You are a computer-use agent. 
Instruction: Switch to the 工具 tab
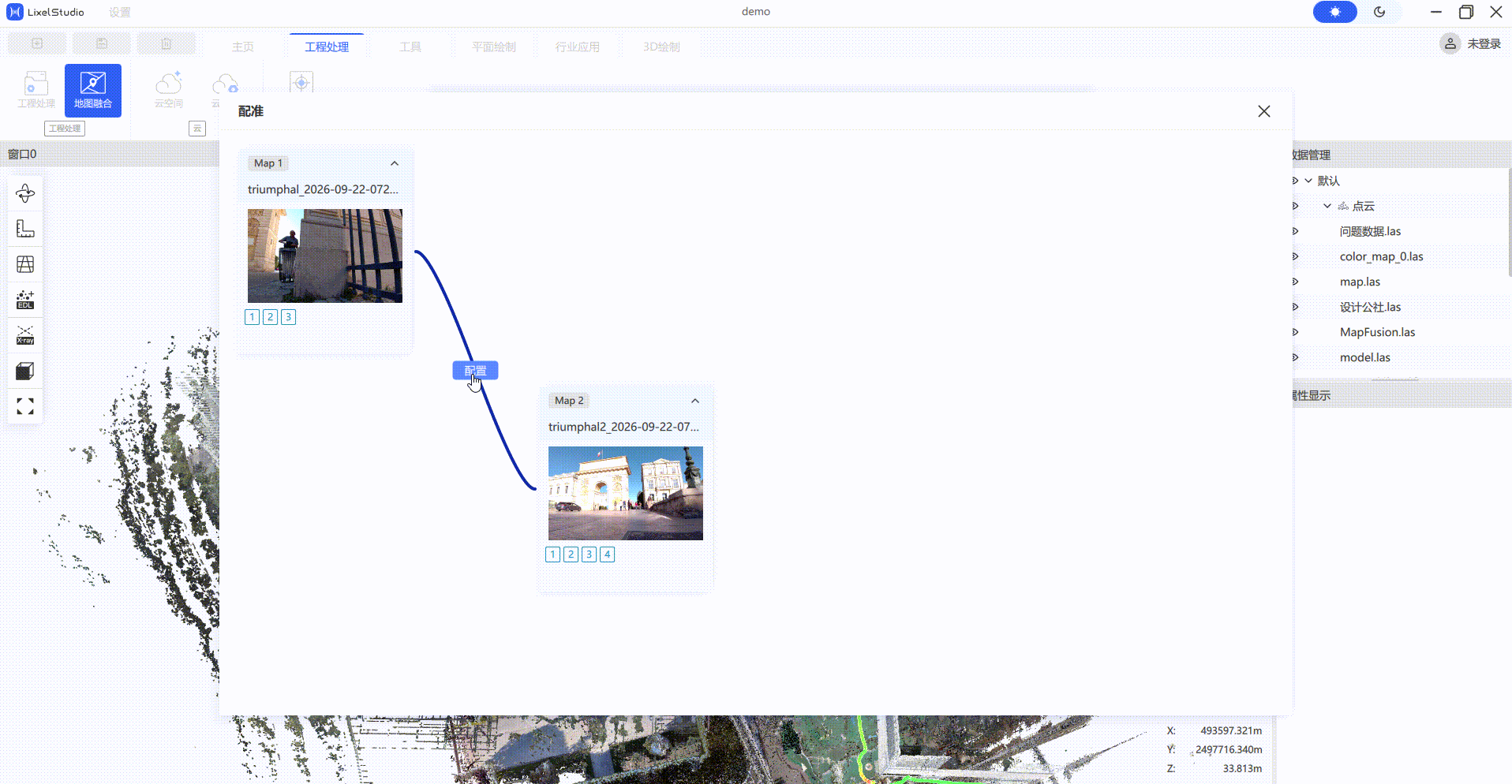[x=410, y=47]
